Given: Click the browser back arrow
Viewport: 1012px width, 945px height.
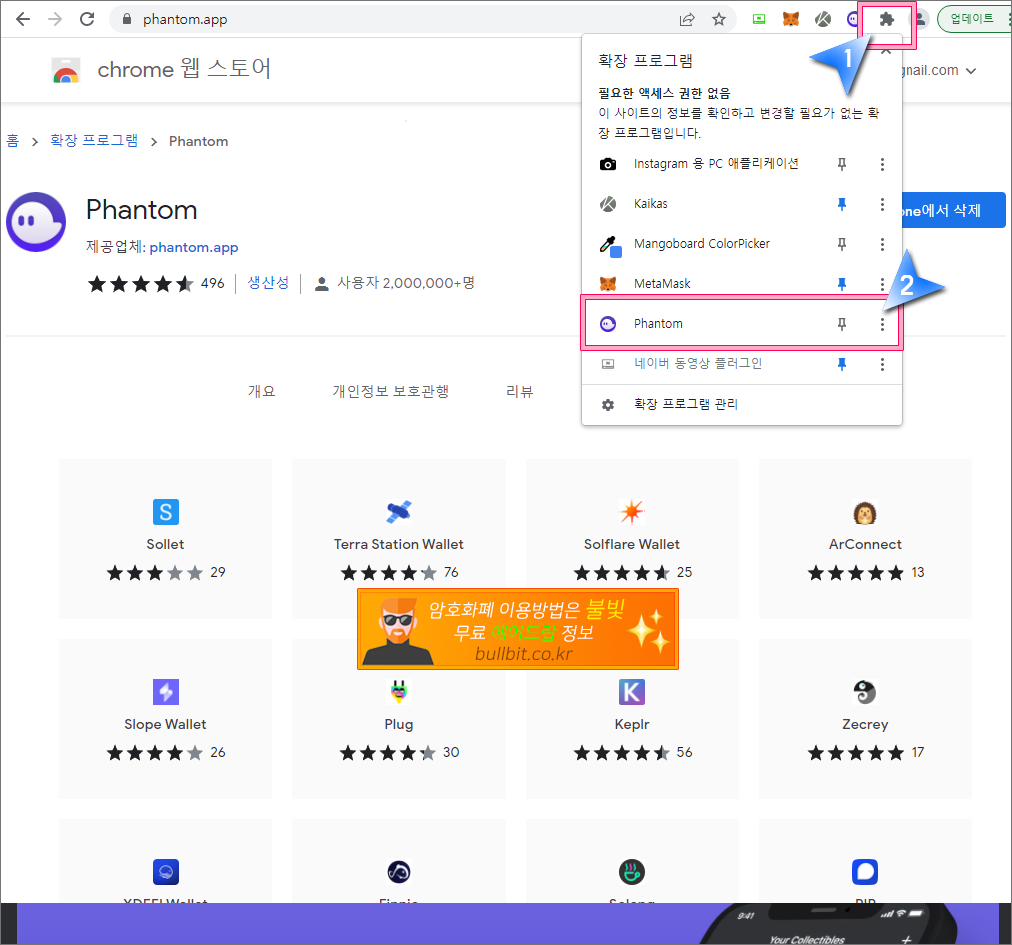Looking at the screenshot, I should (x=23, y=19).
